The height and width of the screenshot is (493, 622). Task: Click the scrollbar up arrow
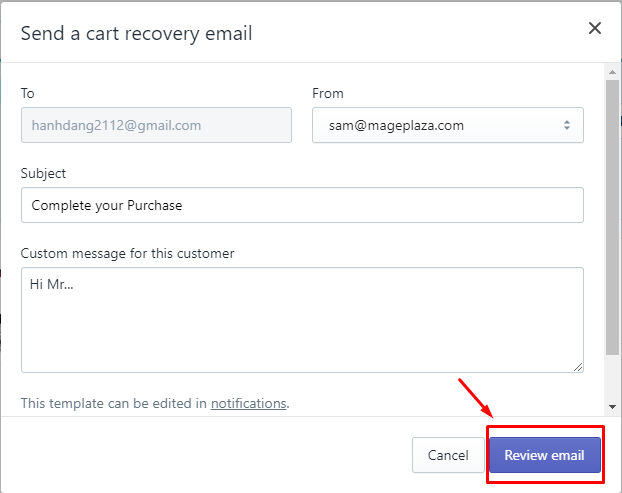pos(612,72)
